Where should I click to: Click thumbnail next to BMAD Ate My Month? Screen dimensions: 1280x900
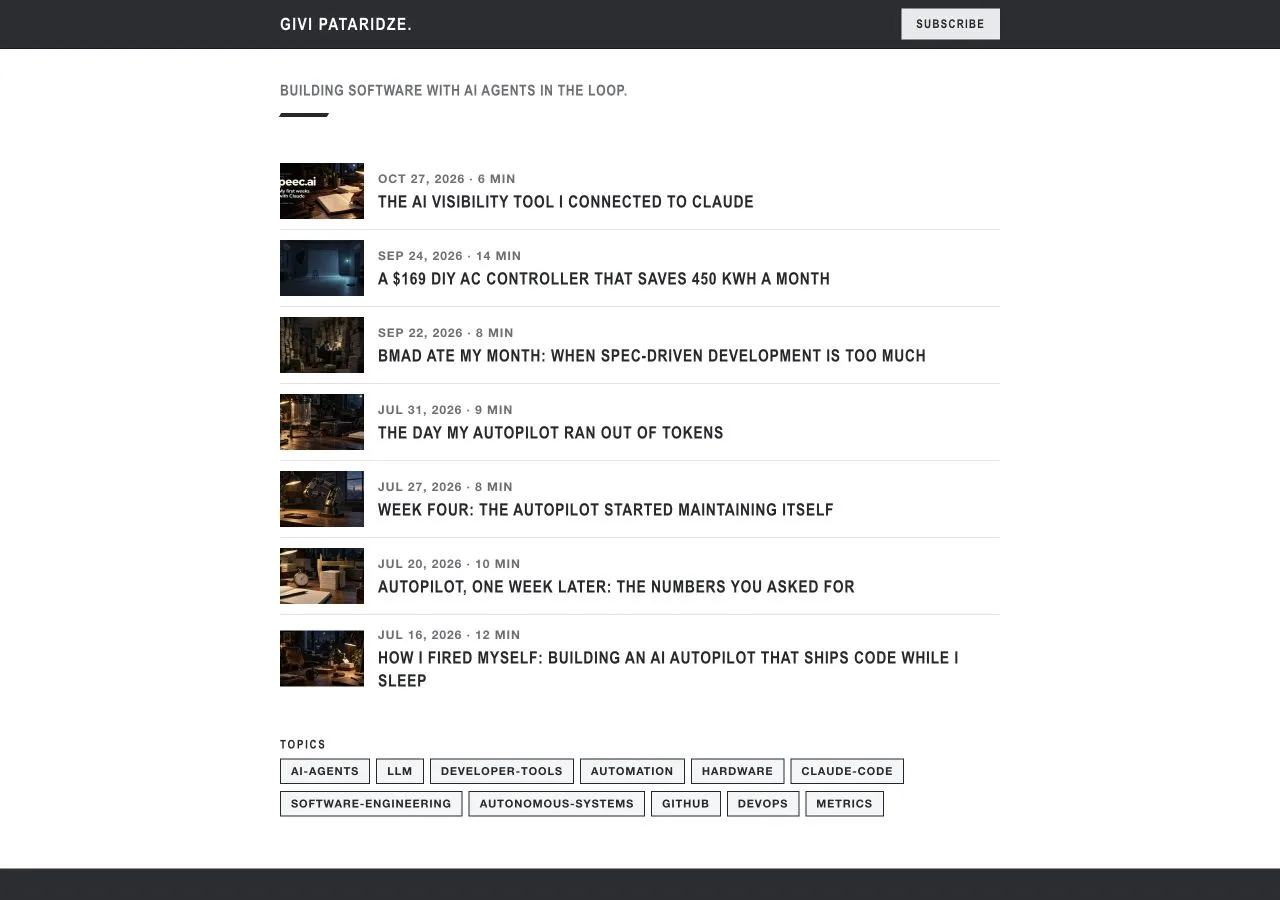(322, 345)
